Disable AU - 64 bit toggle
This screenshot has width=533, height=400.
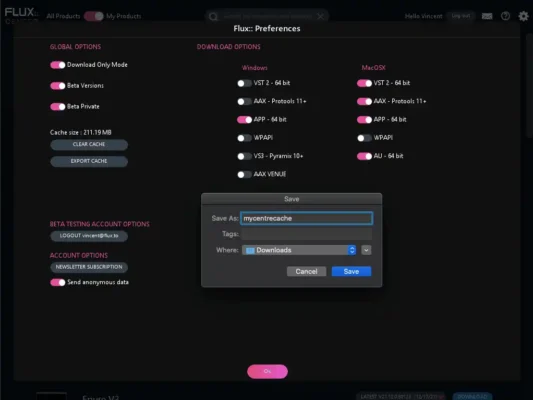coord(364,156)
